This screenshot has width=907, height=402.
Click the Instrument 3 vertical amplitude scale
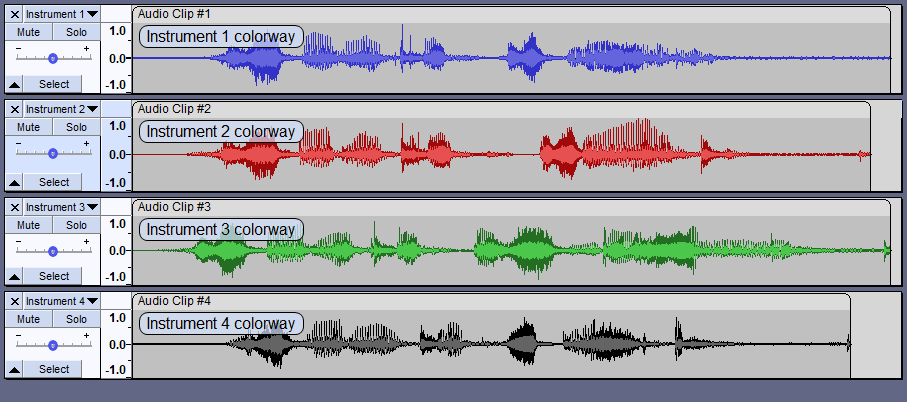[x=116, y=250]
